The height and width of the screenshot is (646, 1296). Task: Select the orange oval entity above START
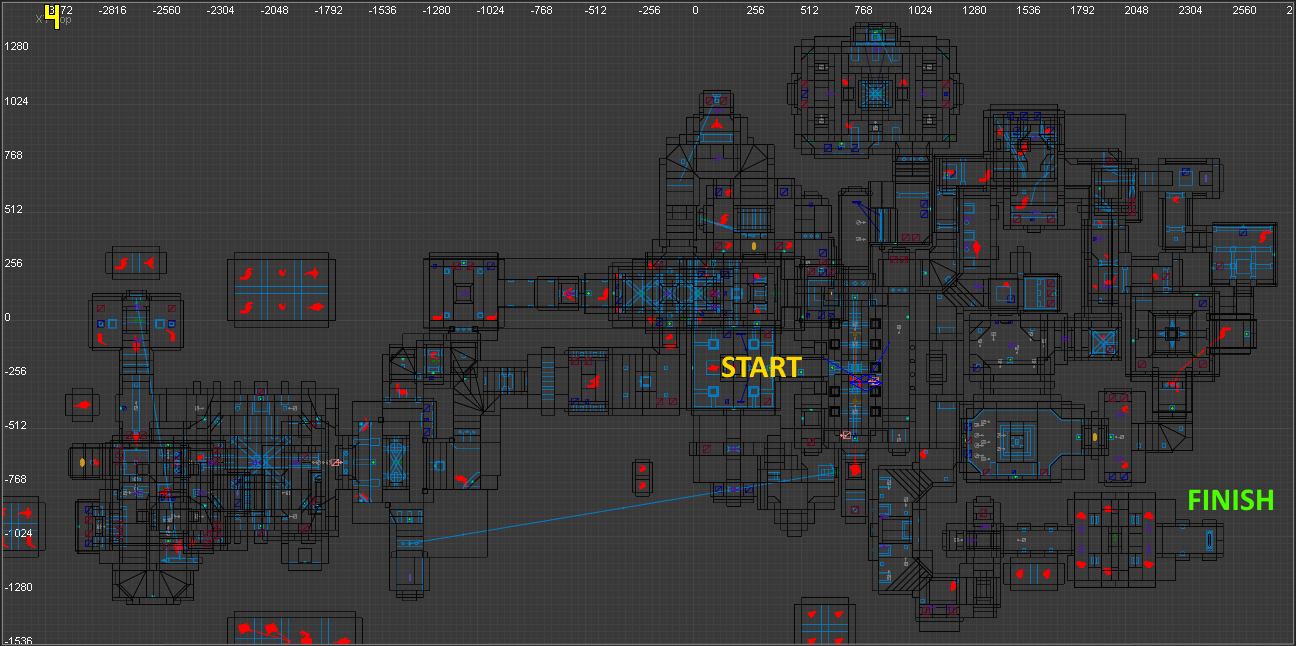pos(753,246)
